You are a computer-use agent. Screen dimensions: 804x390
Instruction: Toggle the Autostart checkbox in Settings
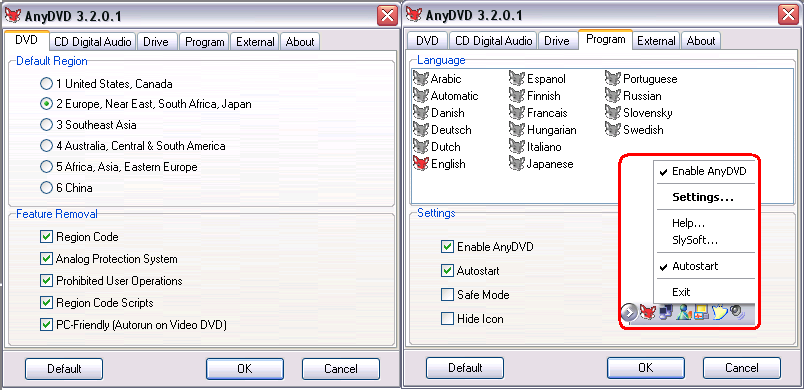tap(447, 271)
